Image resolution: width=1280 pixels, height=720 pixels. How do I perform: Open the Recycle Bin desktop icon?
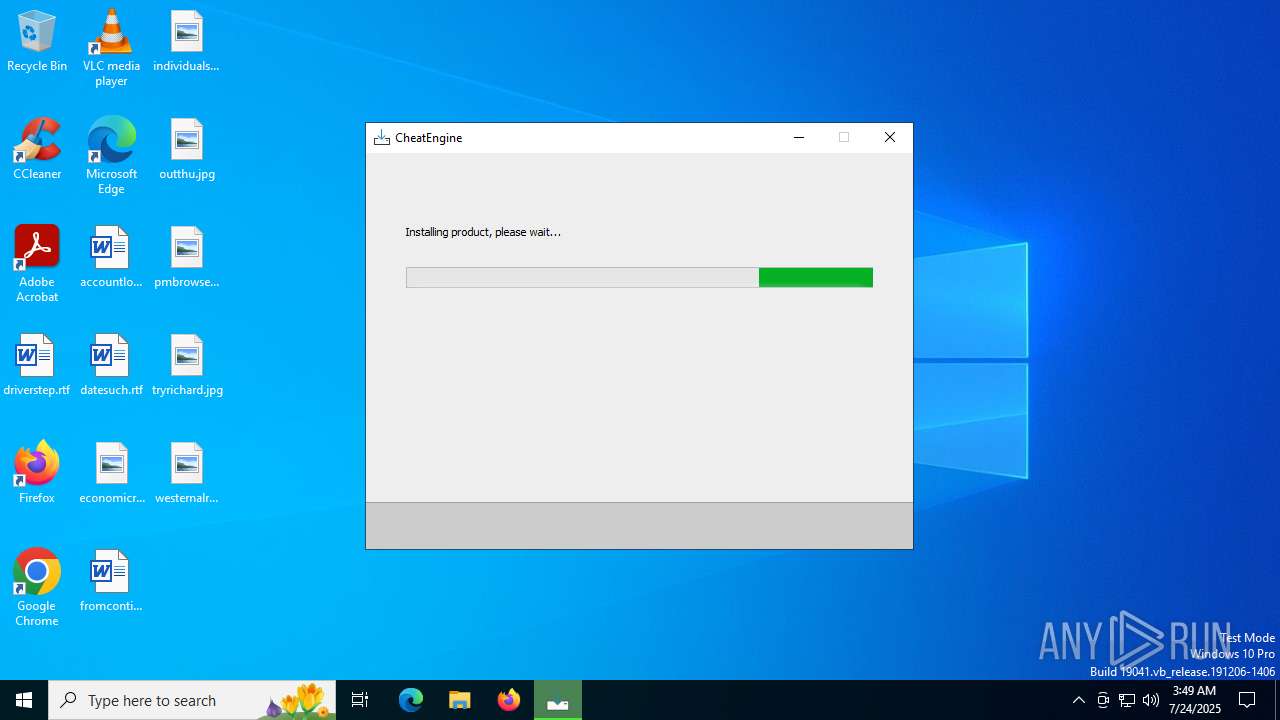(x=37, y=40)
